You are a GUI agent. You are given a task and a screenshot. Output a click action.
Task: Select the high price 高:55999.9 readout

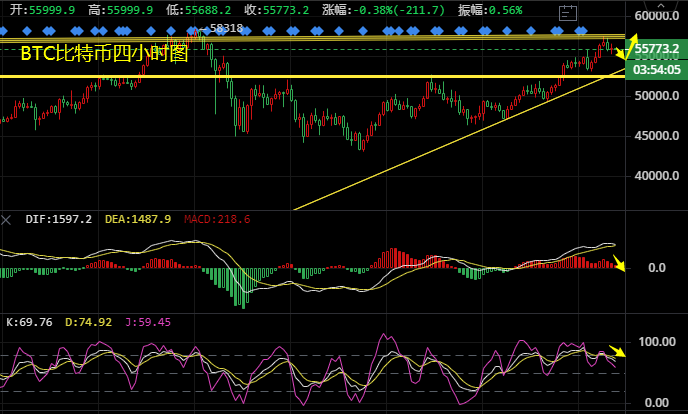(120, 10)
